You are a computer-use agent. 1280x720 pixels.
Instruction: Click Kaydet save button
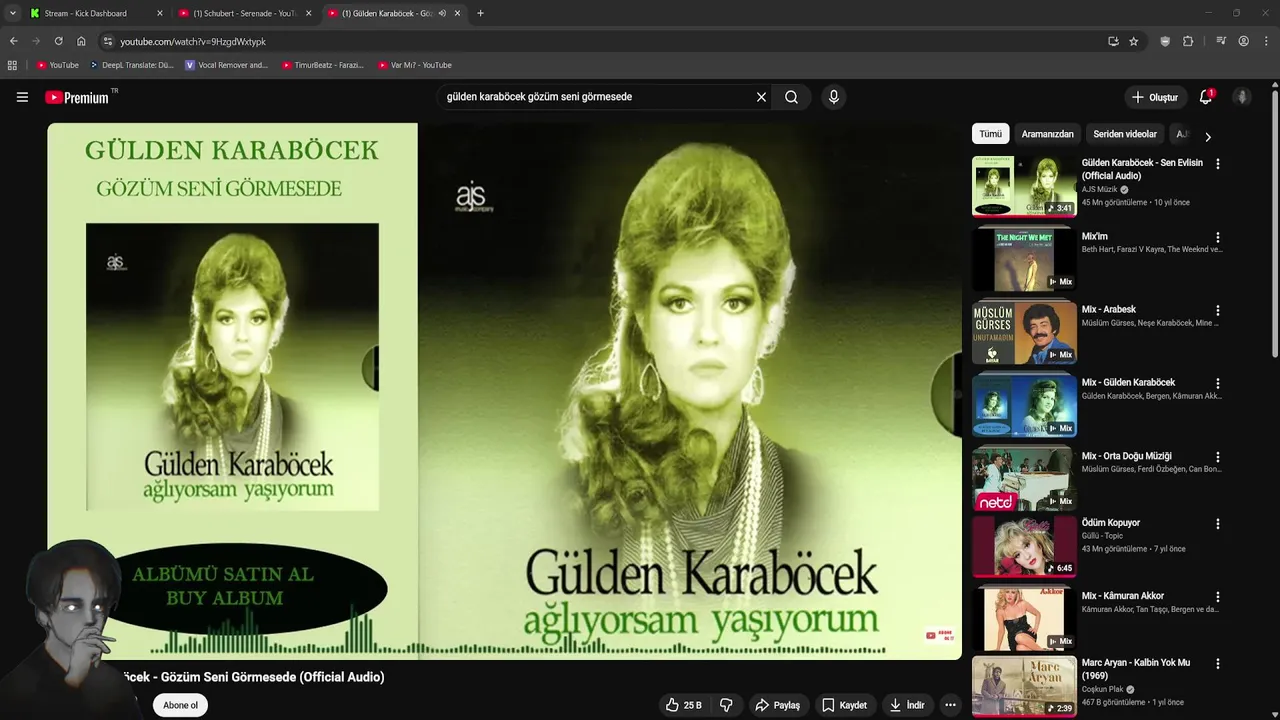click(844, 705)
